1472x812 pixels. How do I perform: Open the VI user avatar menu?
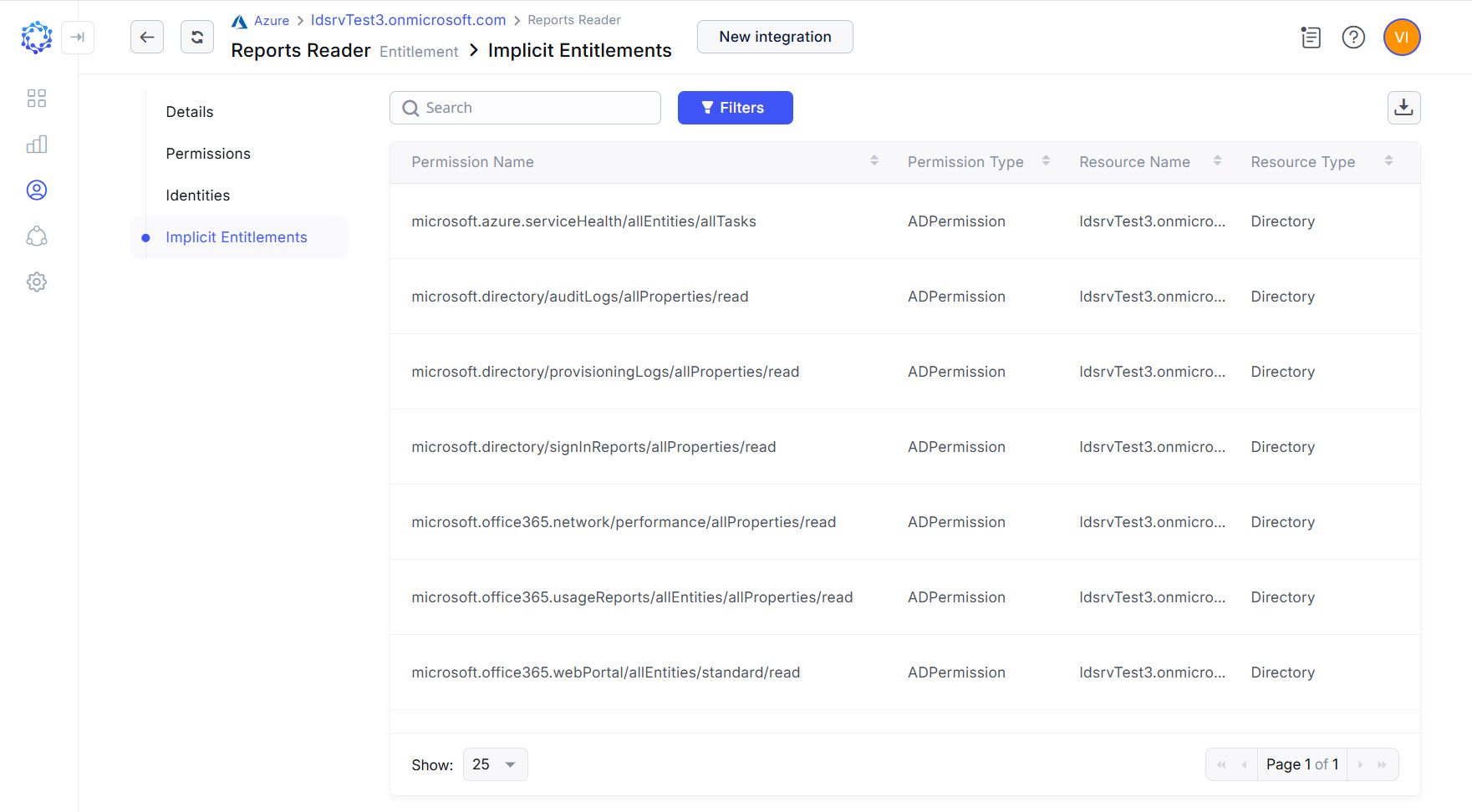point(1402,38)
